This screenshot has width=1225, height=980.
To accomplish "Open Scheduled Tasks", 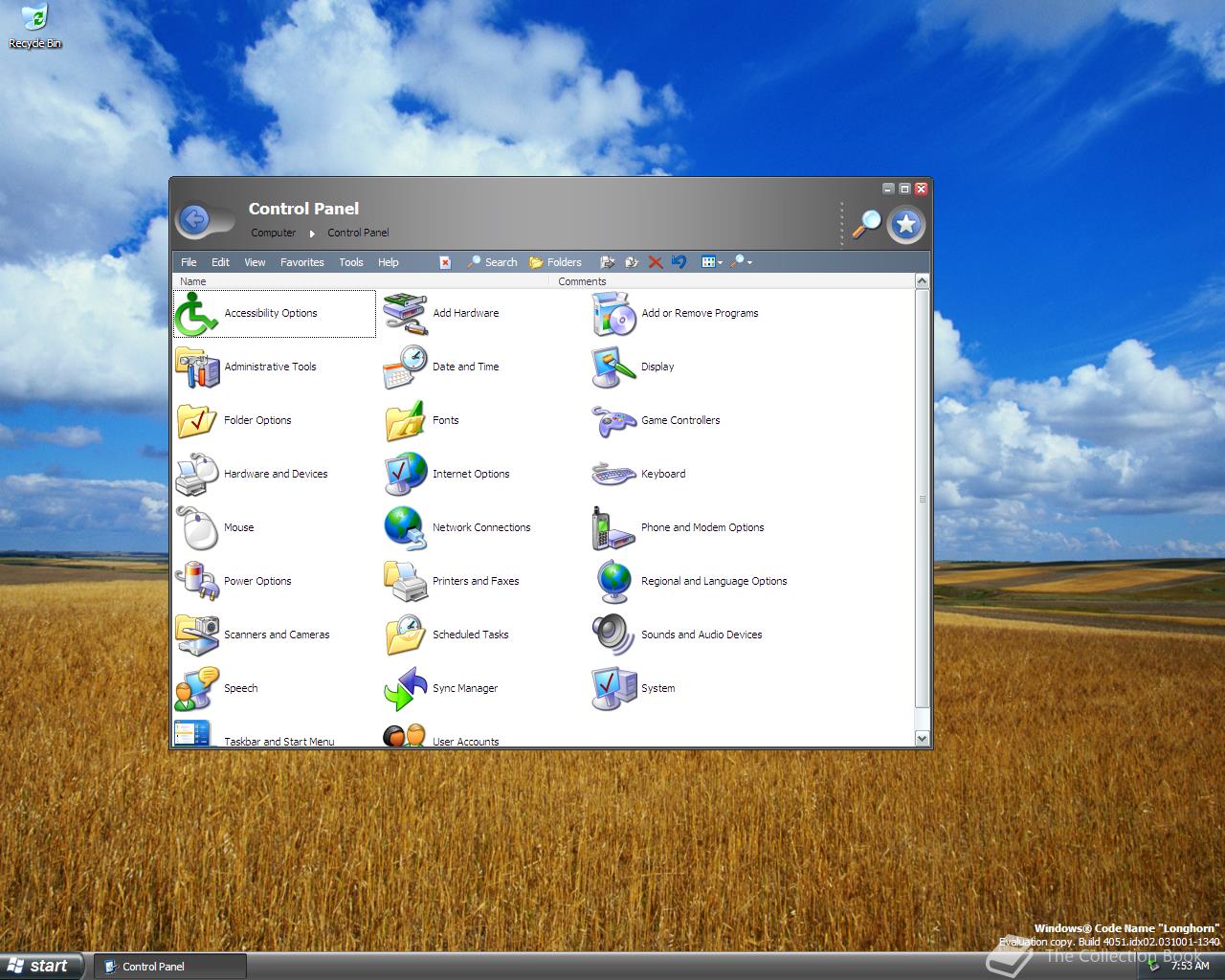I will tap(447, 635).
